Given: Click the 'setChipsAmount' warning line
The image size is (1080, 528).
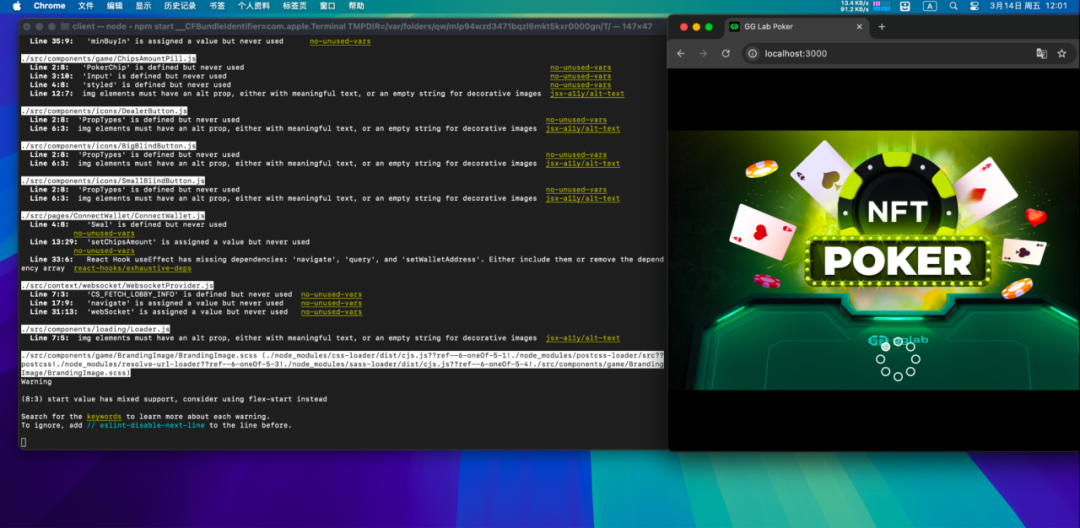Looking at the screenshot, I should pos(169,242).
